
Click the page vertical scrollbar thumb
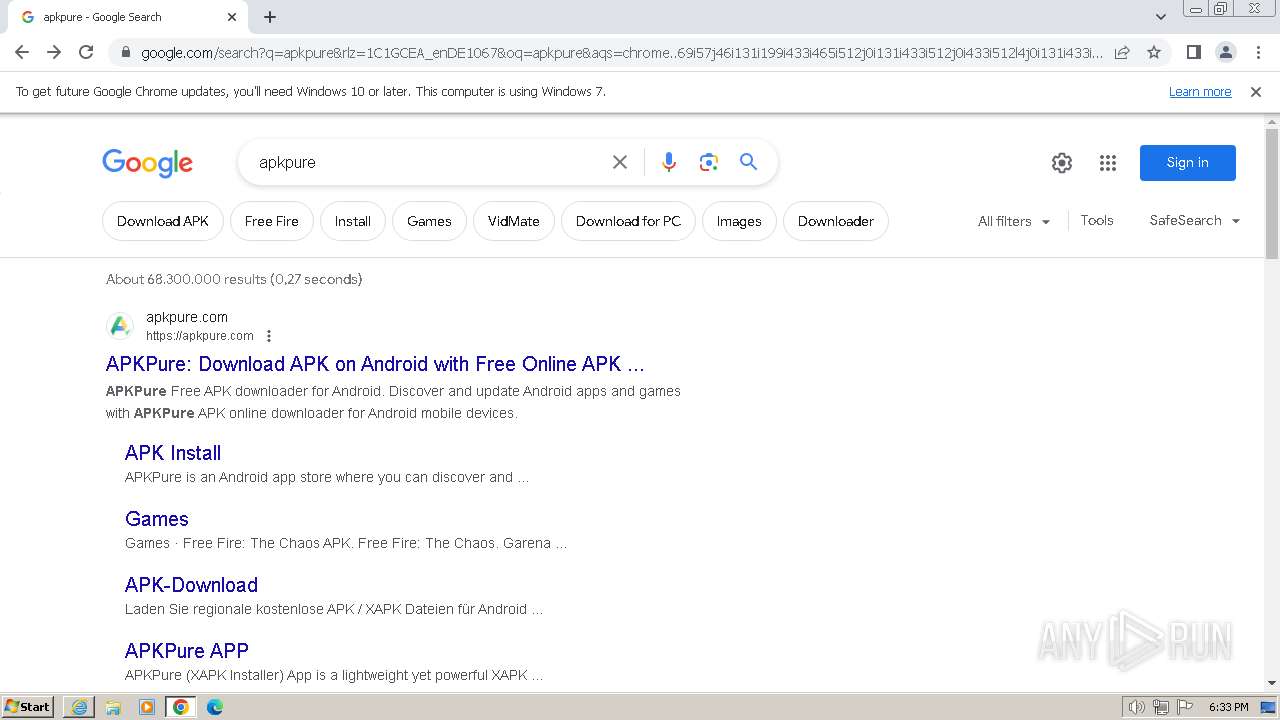pos(1272,194)
